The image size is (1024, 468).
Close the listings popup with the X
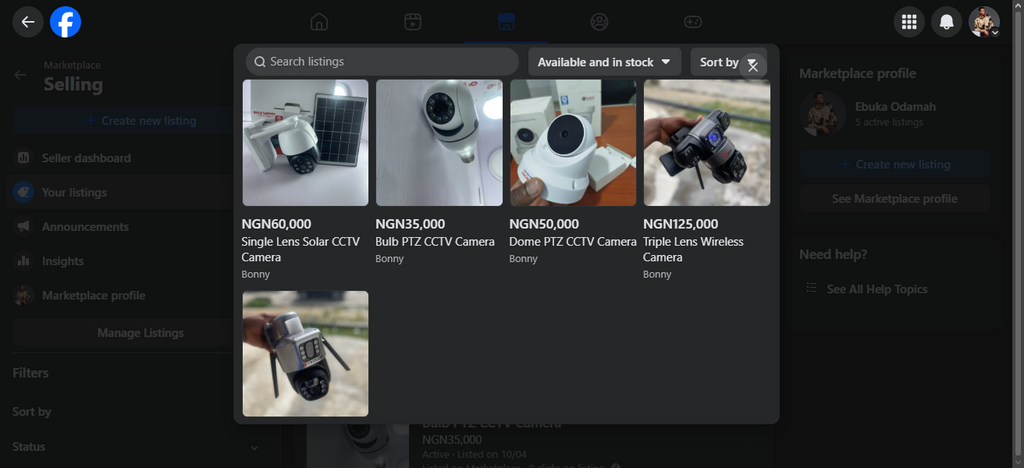(753, 66)
